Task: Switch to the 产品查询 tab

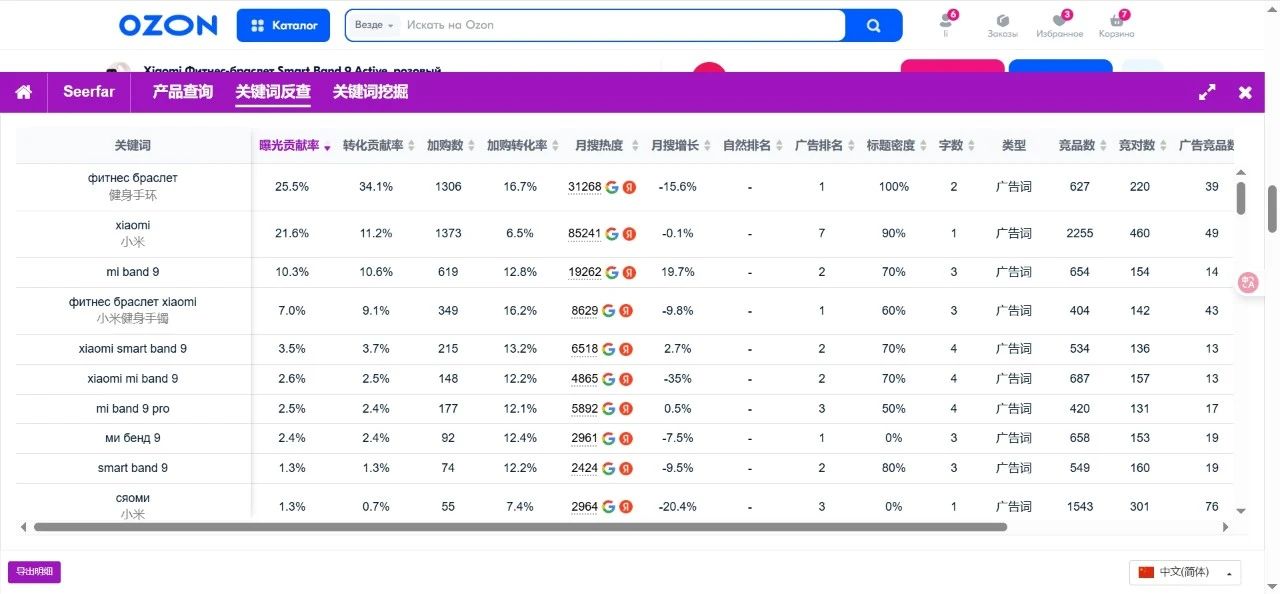Action: (182, 92)
